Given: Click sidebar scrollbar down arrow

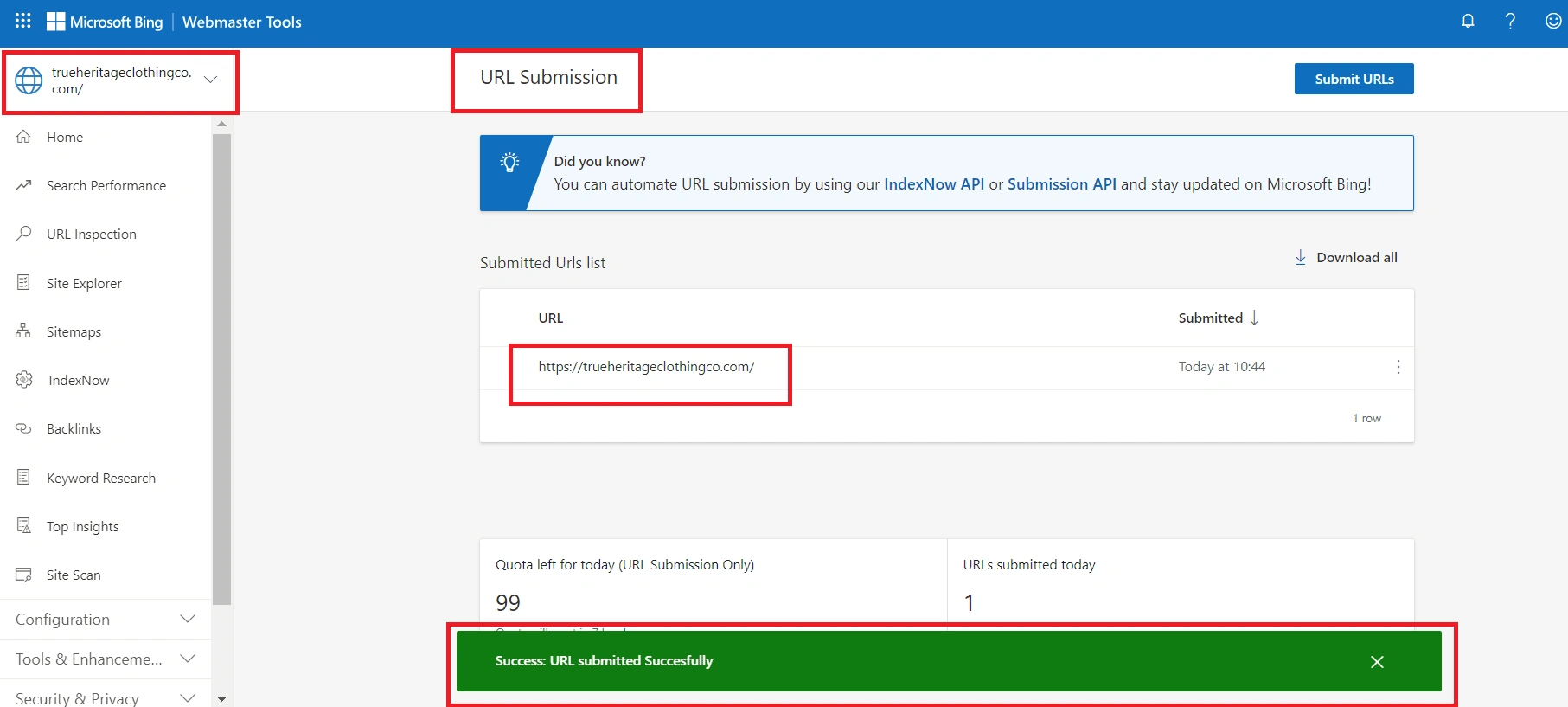Looking at the screenshot, I should [x=221, y=698].
